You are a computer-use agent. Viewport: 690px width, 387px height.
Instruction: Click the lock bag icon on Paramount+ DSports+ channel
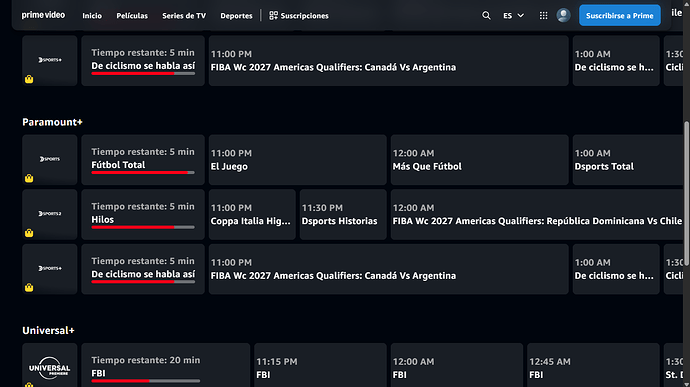(x=29, y=287)
